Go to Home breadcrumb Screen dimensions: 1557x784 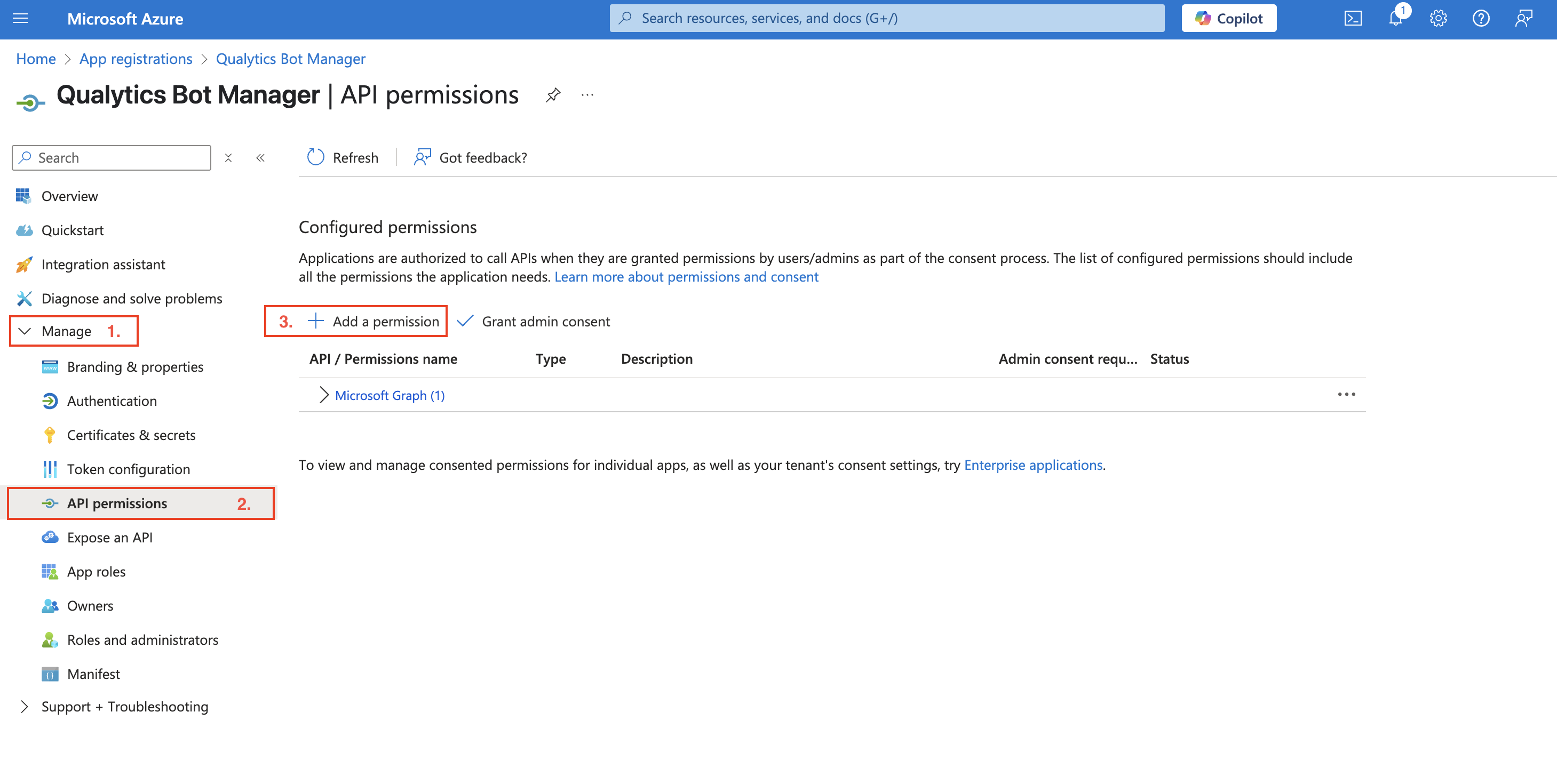36,59
